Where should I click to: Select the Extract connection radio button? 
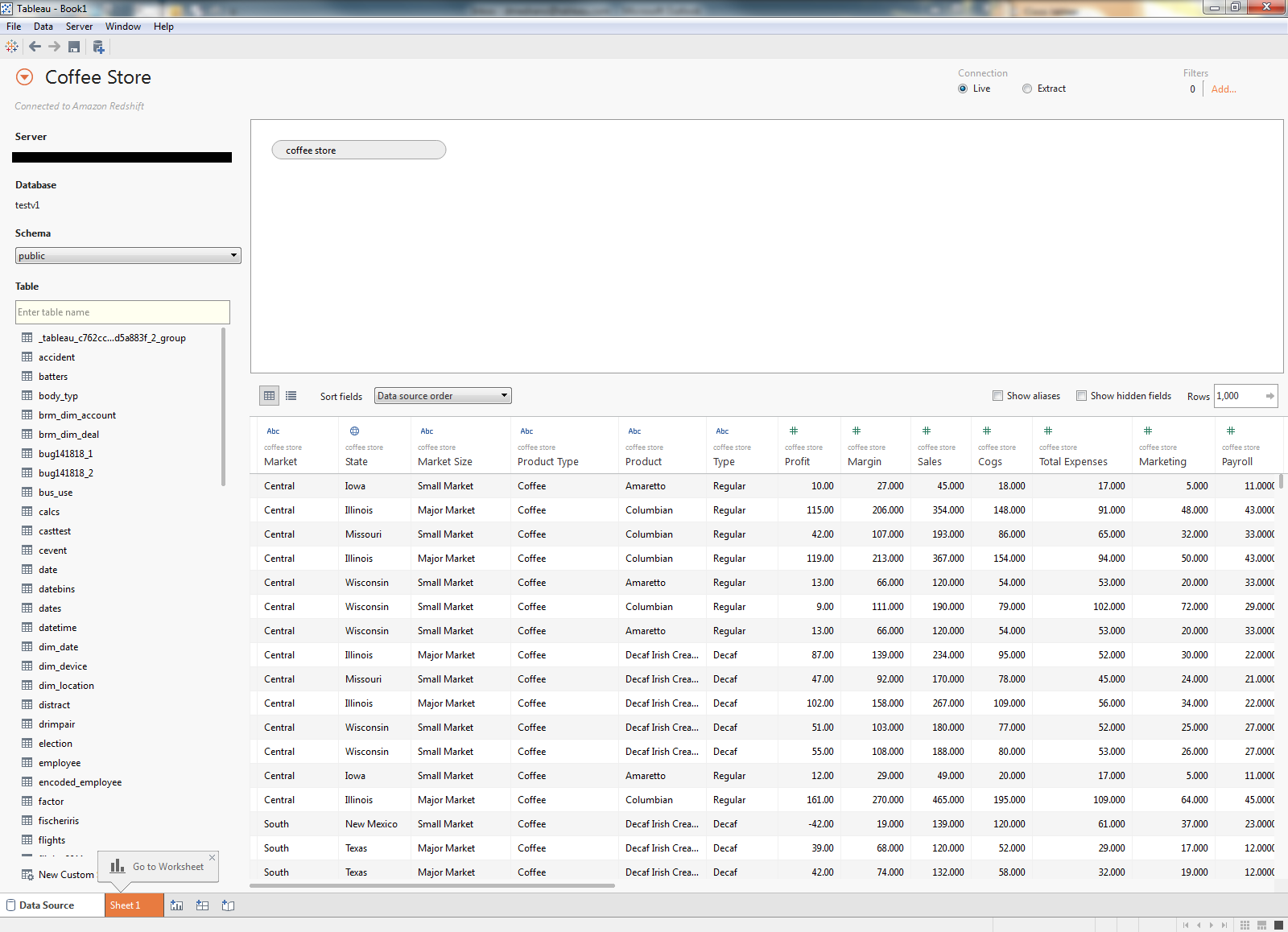1027,89
